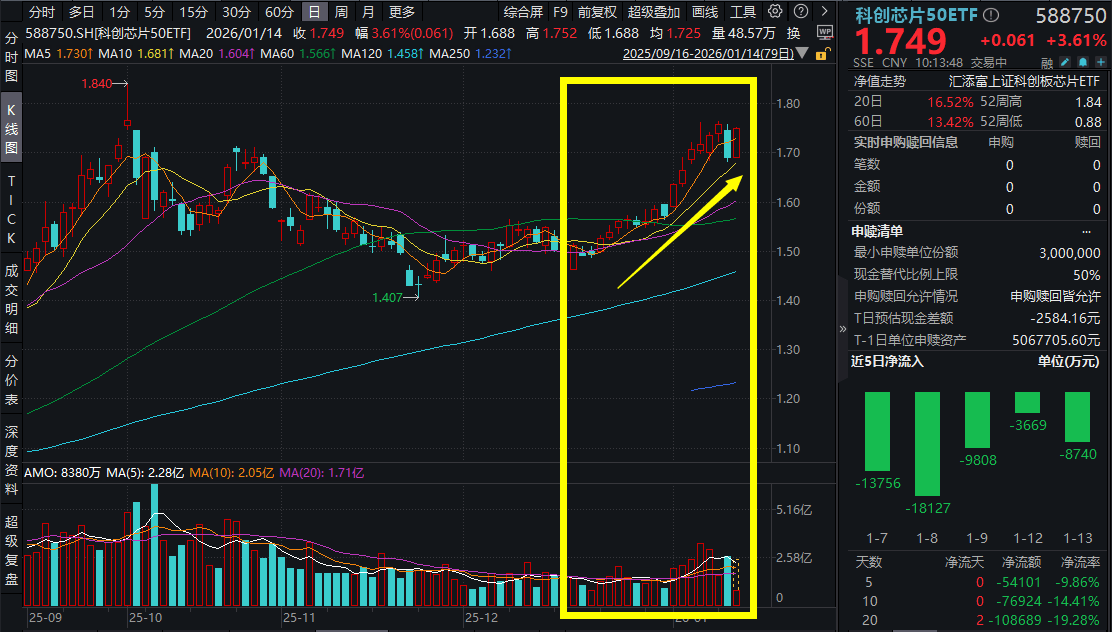Click the 1-8 net inflow bar
Screen dimensions: 1112x632
tap(927, 444)
